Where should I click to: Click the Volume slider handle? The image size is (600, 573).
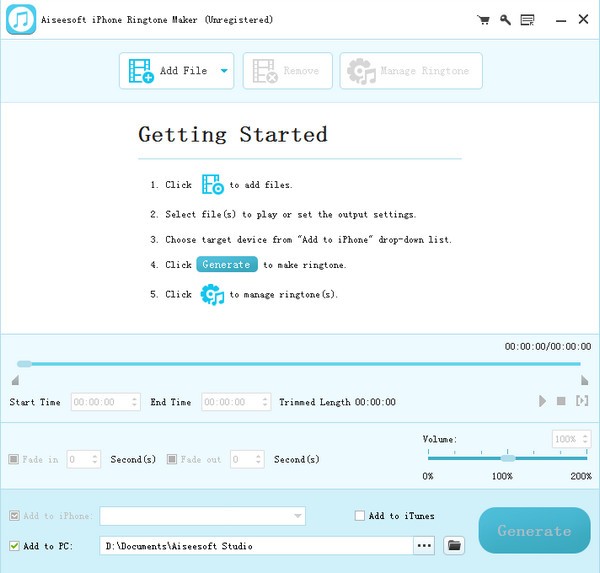click(x=507, y=458)
